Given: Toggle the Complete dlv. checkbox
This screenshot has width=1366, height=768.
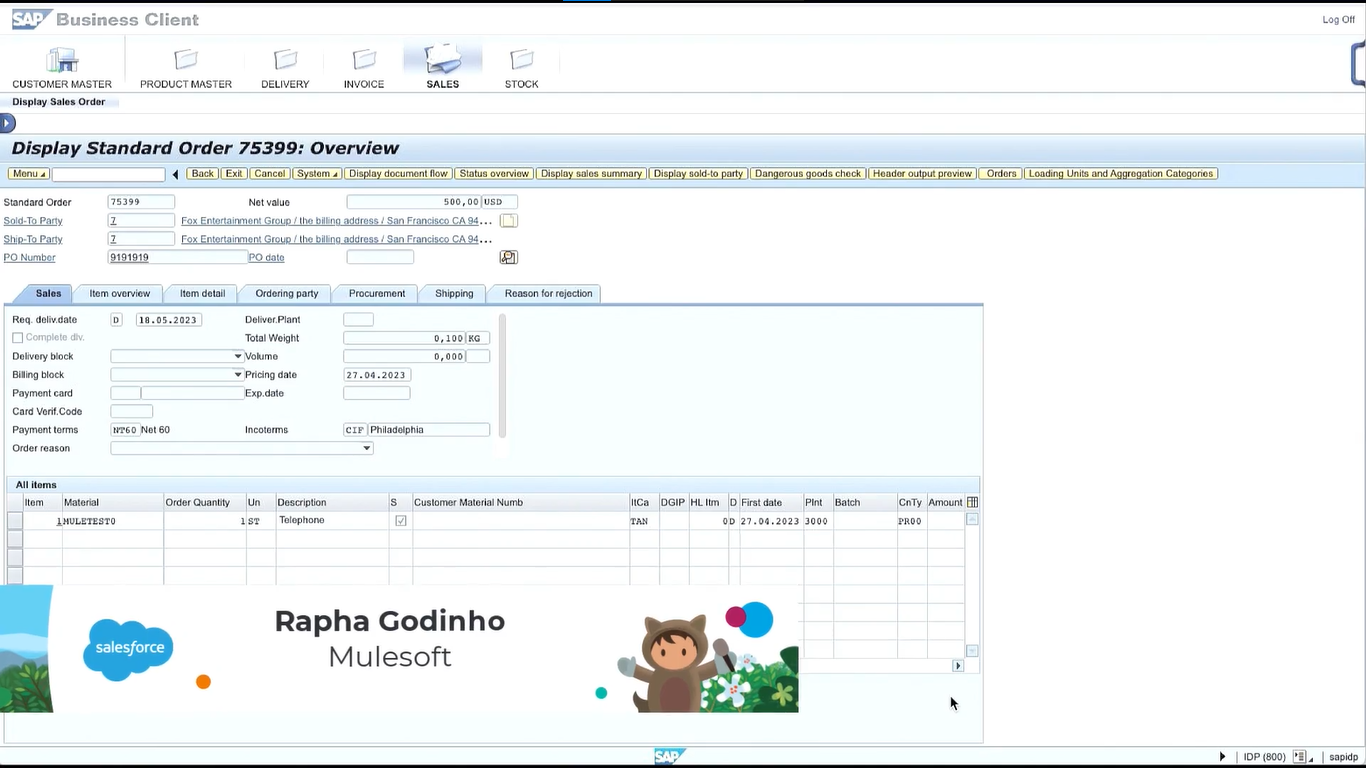Looking at the screenshot, I should coord(17,338).
